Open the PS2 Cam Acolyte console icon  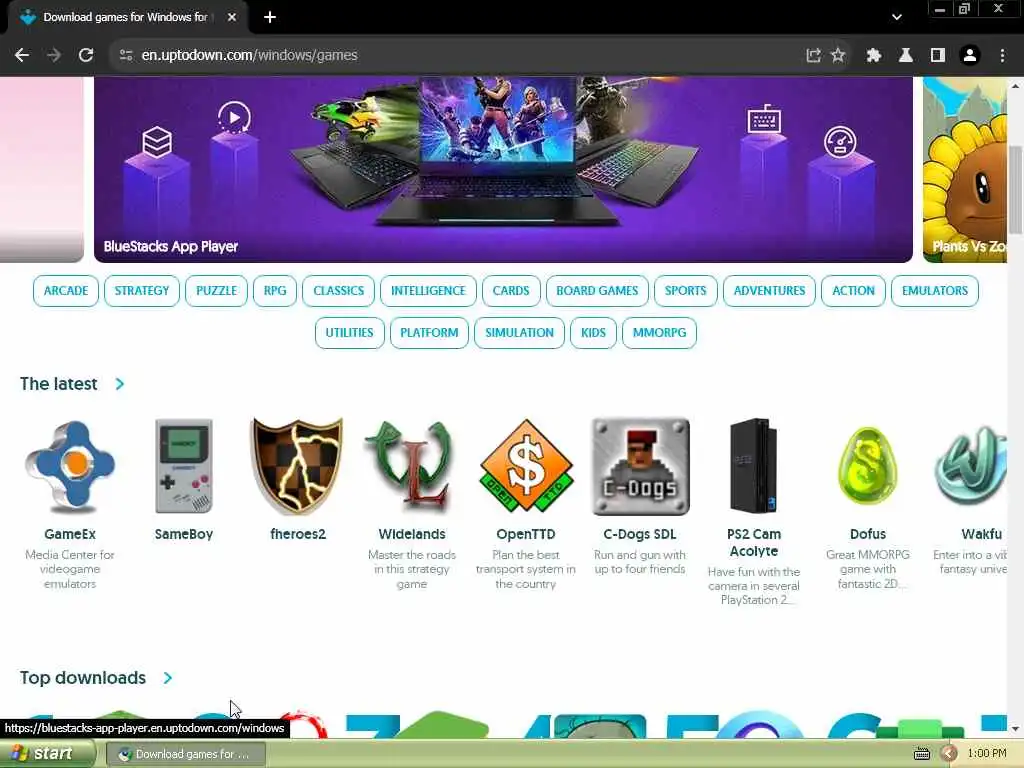754,466
